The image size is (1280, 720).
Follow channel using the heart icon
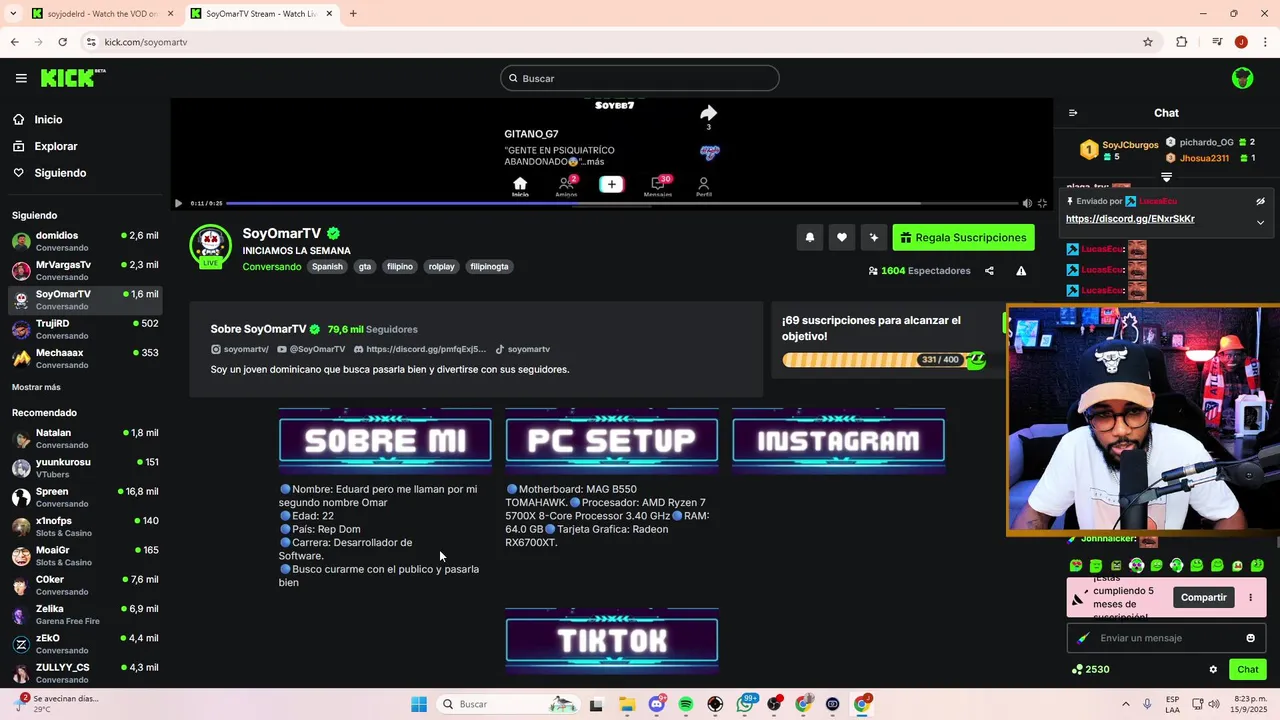(x=841, y=237)
